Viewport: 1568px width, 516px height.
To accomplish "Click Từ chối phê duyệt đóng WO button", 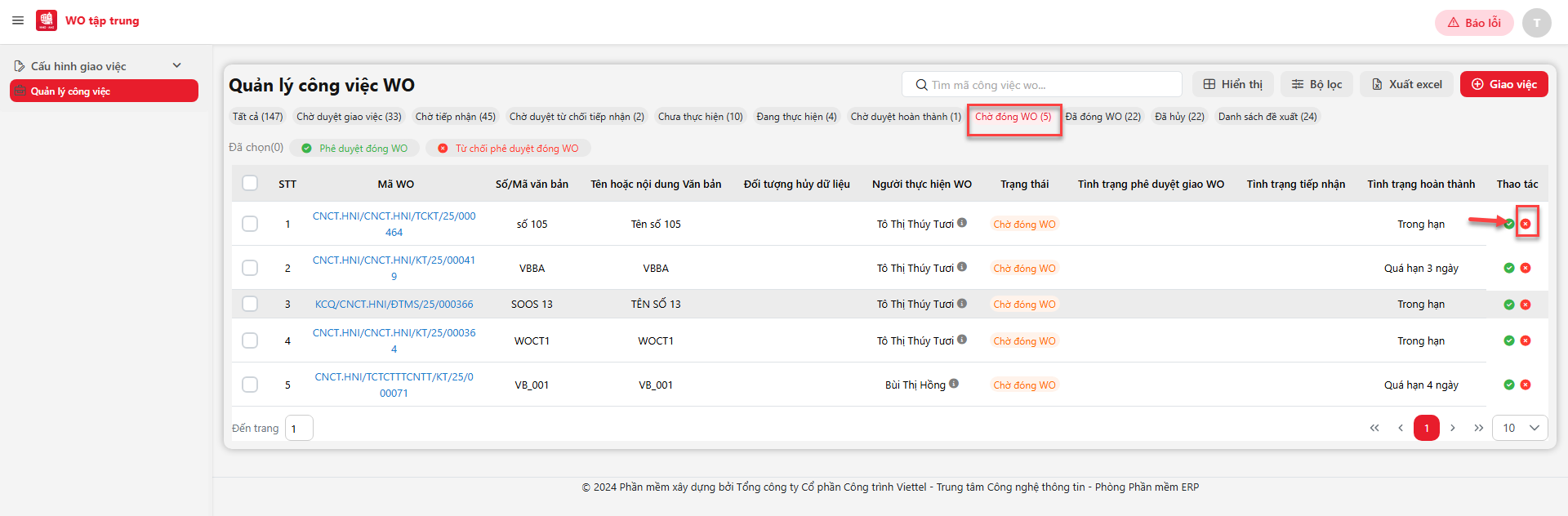I will click(508, 148).
